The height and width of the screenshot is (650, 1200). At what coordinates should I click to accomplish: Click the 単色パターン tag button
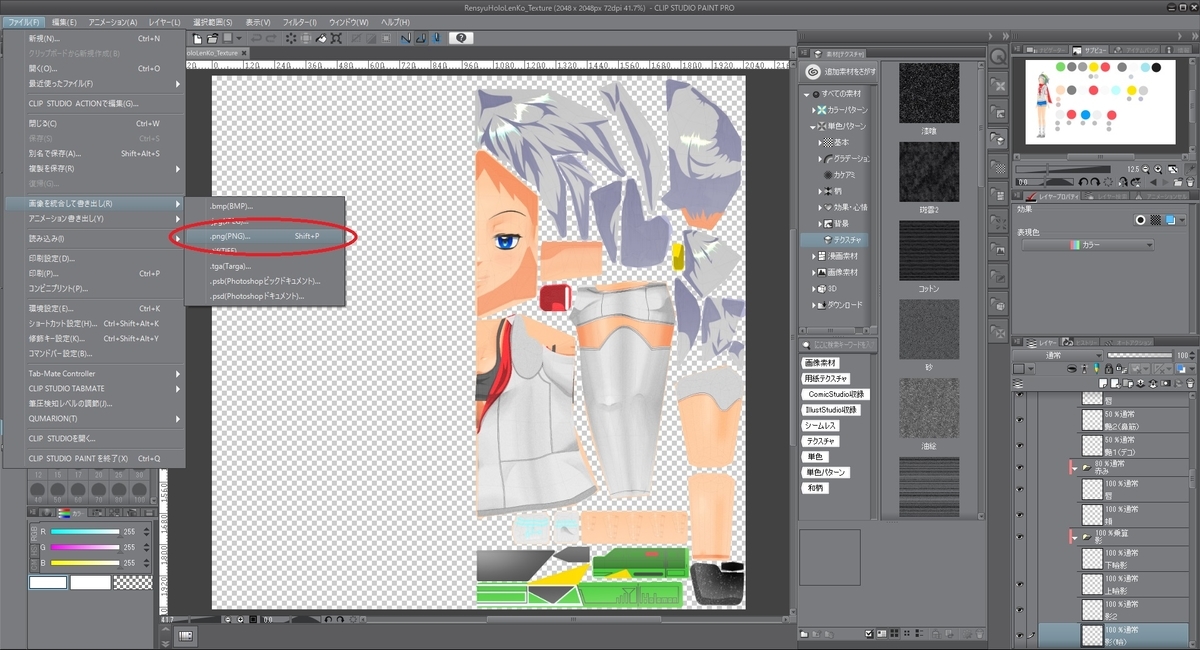826,472
